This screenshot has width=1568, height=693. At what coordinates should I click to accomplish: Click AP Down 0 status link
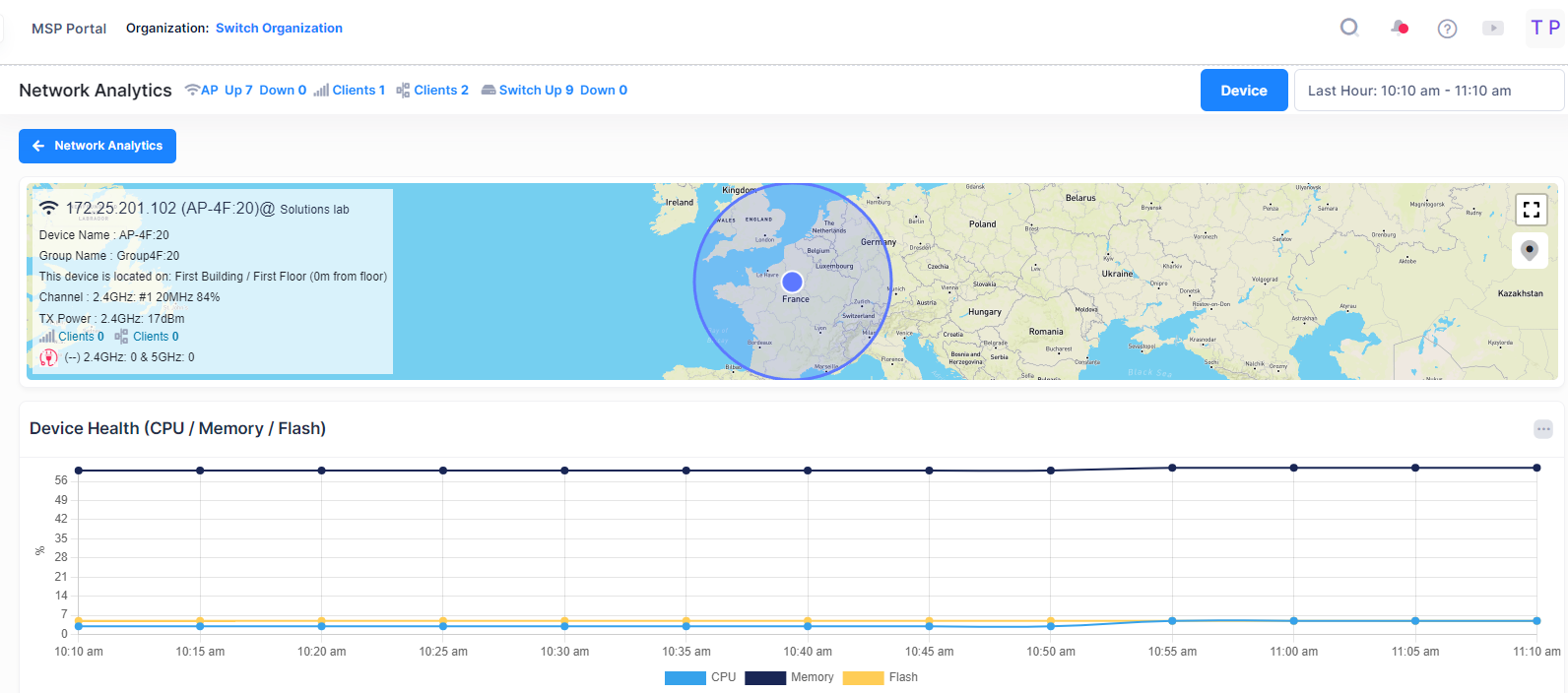[283, 90]
